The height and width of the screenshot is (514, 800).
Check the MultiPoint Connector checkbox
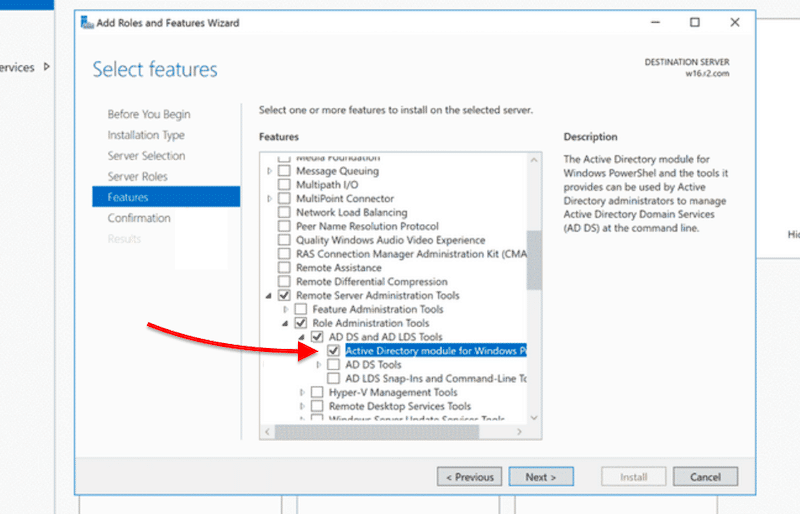284,198
